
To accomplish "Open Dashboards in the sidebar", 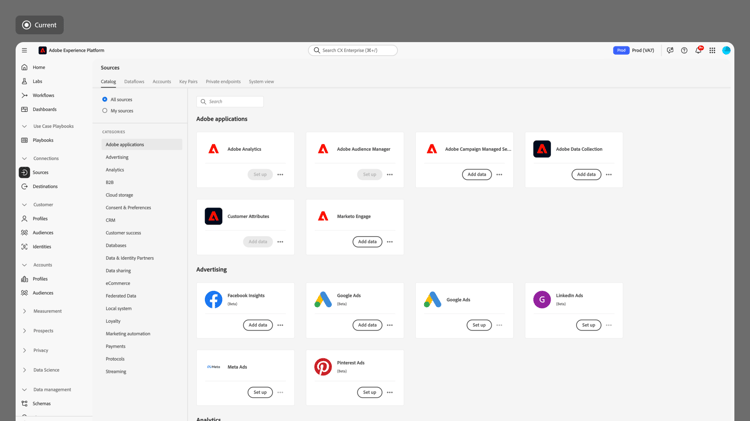I will (44, 110).
